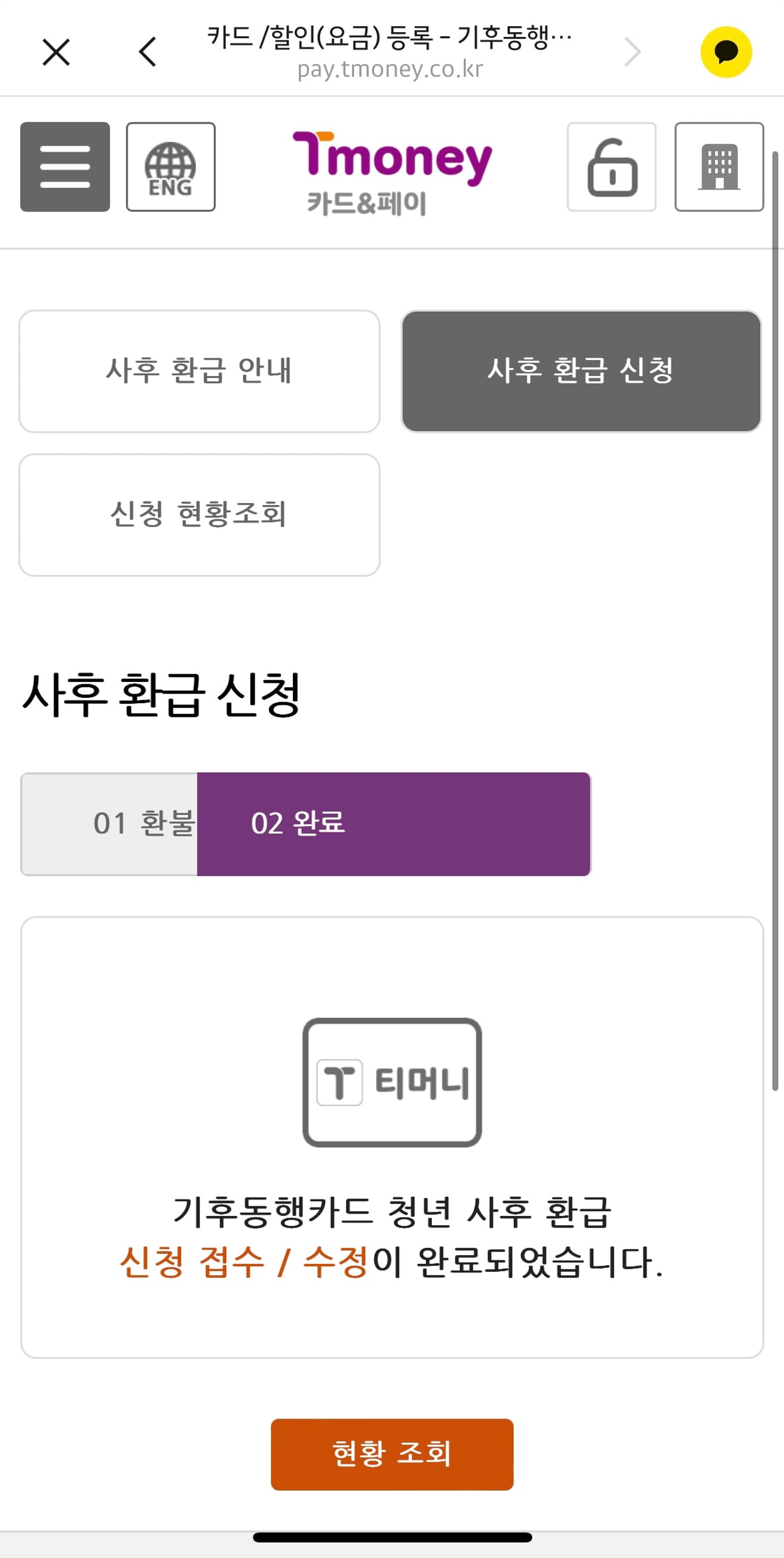The image size is (784, 1558).
Task: Open login via unlock padlock icon
Action: [612, 167]
